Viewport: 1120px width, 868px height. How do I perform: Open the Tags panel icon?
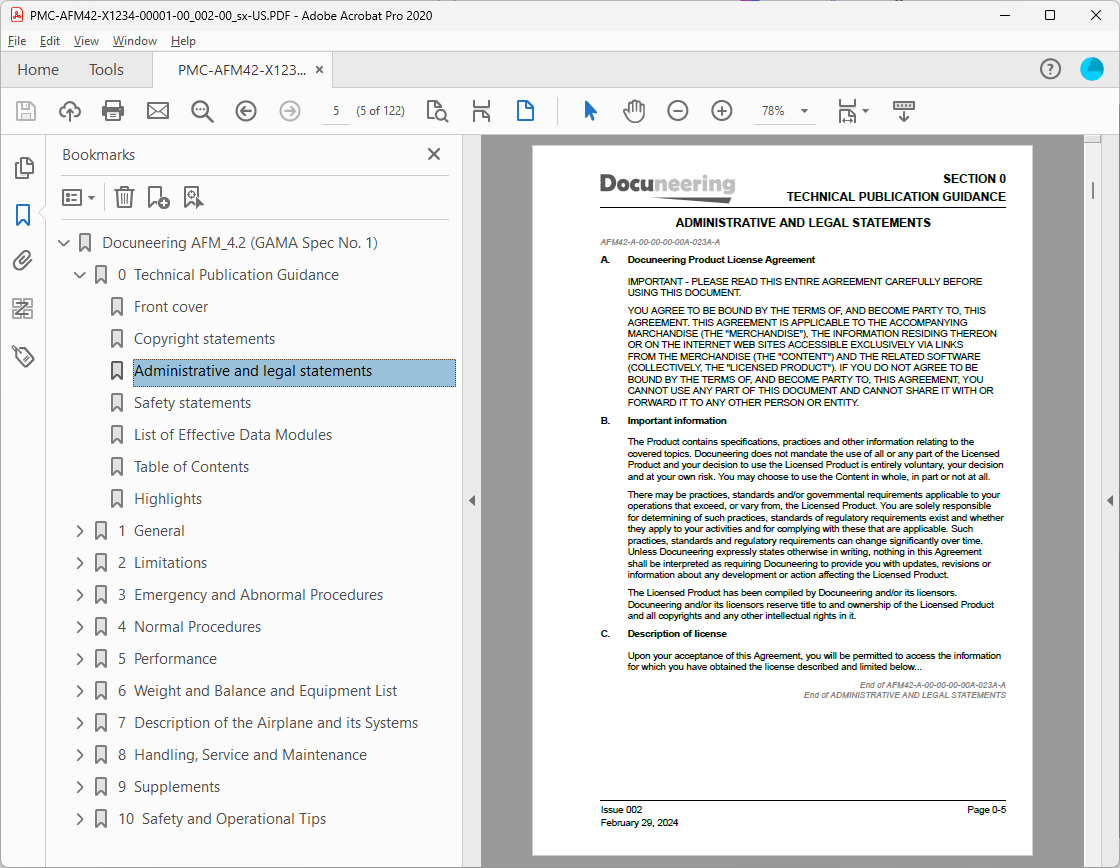tap(23, 356)
